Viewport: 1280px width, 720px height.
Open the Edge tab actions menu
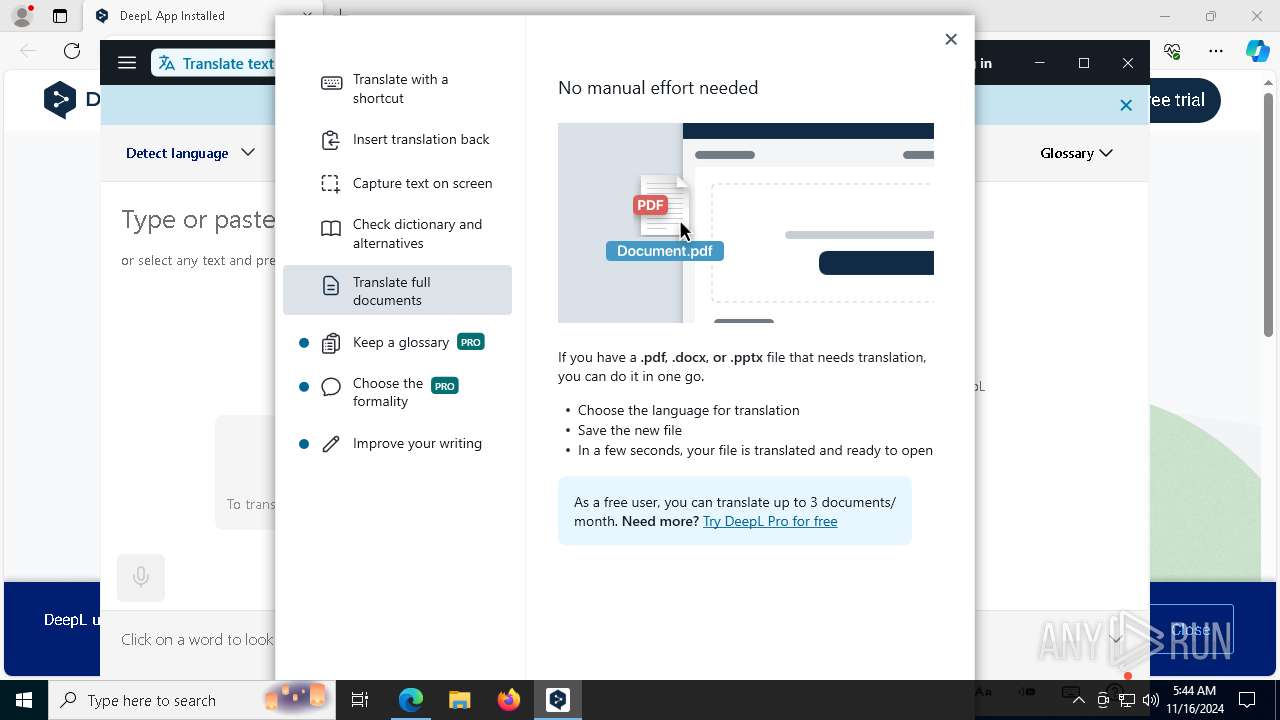60,16
